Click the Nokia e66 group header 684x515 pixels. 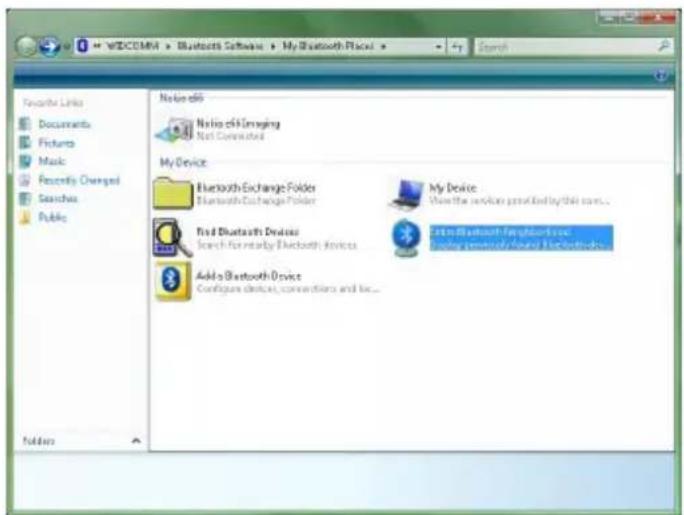click(181, 98)
